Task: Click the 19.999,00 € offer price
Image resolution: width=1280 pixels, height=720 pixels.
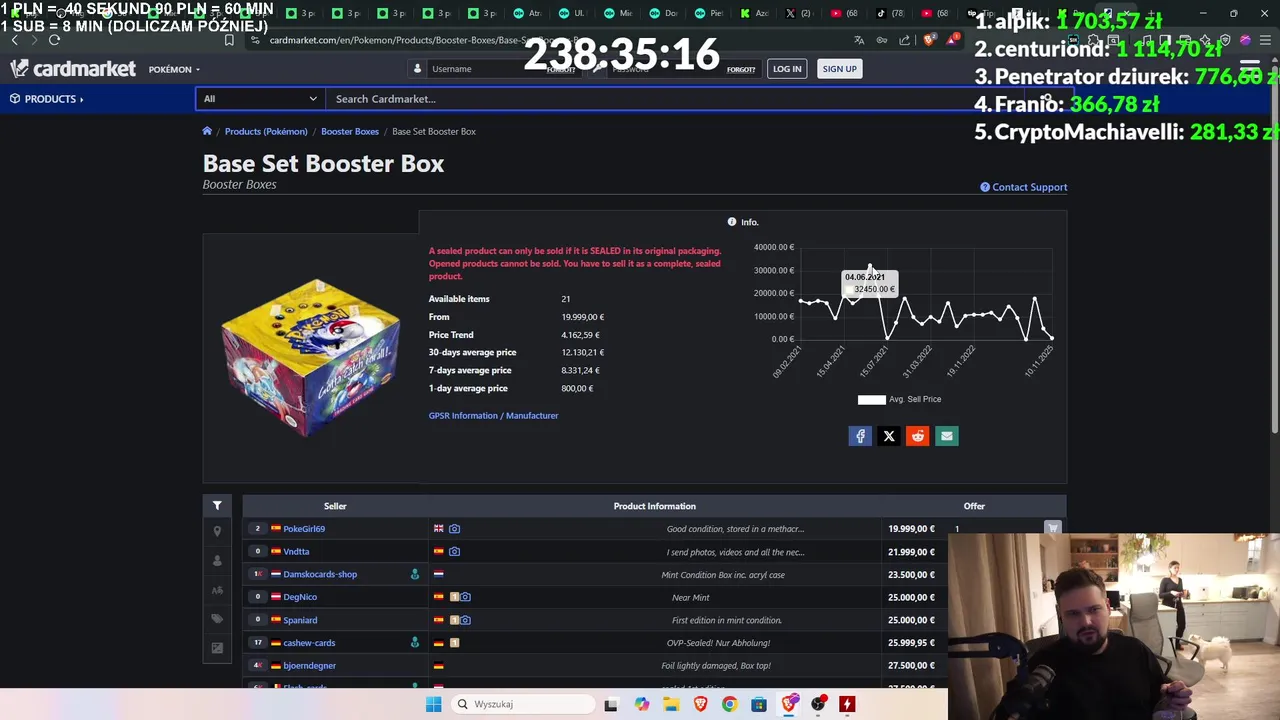Action: pyautogui.click(x=911, y=529)
